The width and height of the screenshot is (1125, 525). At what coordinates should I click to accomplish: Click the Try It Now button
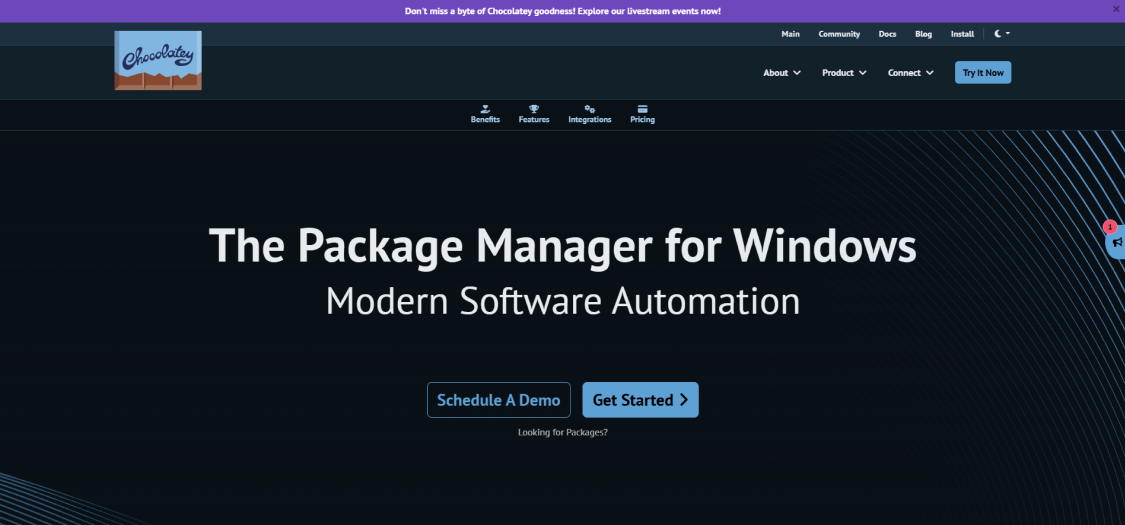point(983,72)
